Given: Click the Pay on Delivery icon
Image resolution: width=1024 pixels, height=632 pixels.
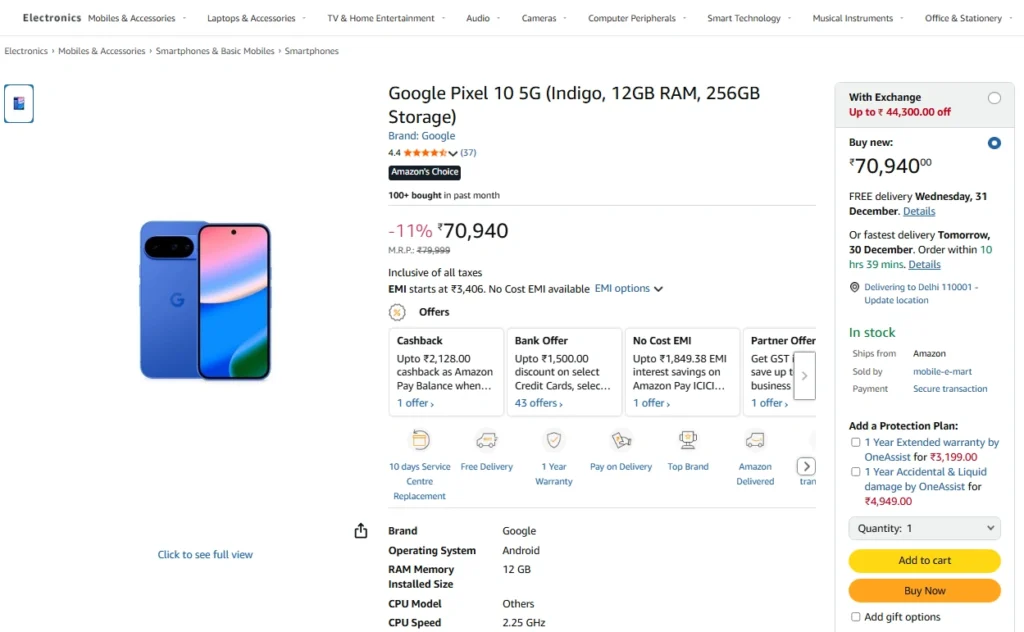Looking at the screenshot, I should pyautogui.click(x=621, y=440).
